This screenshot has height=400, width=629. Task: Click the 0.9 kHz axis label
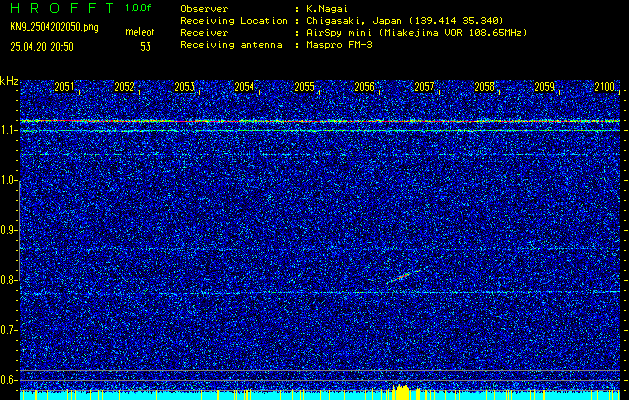coord(7,230)
